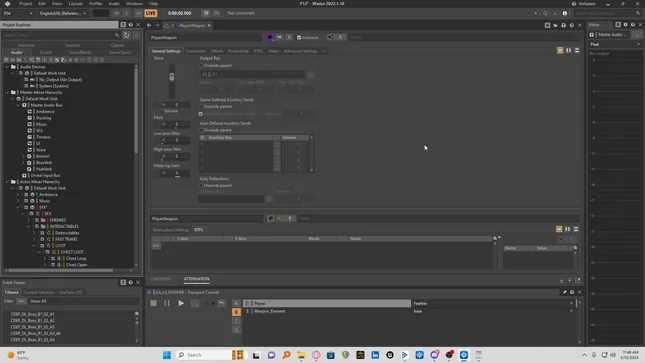Add a new RTPC row with the >> button
This screenshot has width=645, height=363.
click(x=156, y=246)
